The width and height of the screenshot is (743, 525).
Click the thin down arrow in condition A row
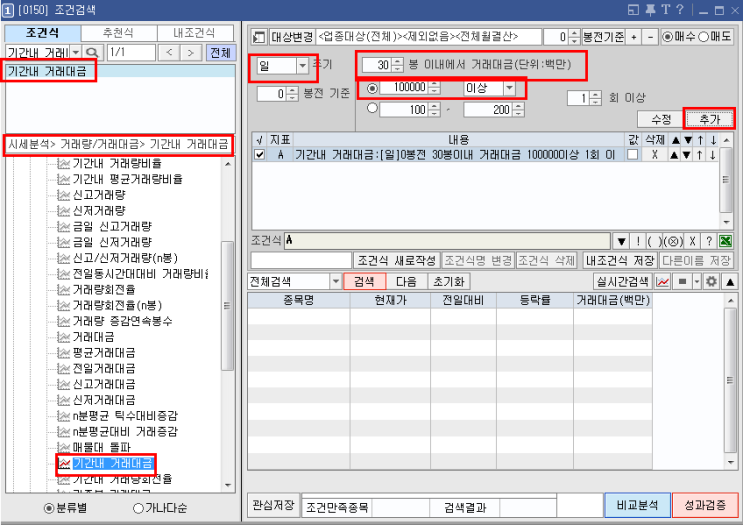713,154
